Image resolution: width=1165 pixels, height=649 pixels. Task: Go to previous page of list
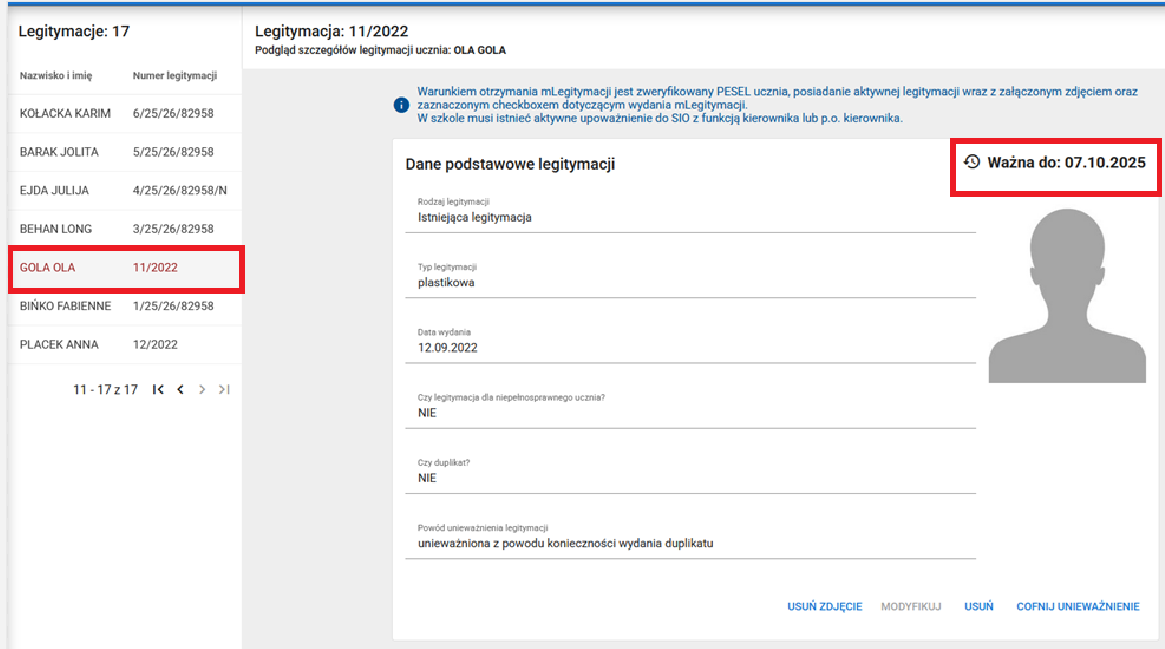click(x=181, y=390)
